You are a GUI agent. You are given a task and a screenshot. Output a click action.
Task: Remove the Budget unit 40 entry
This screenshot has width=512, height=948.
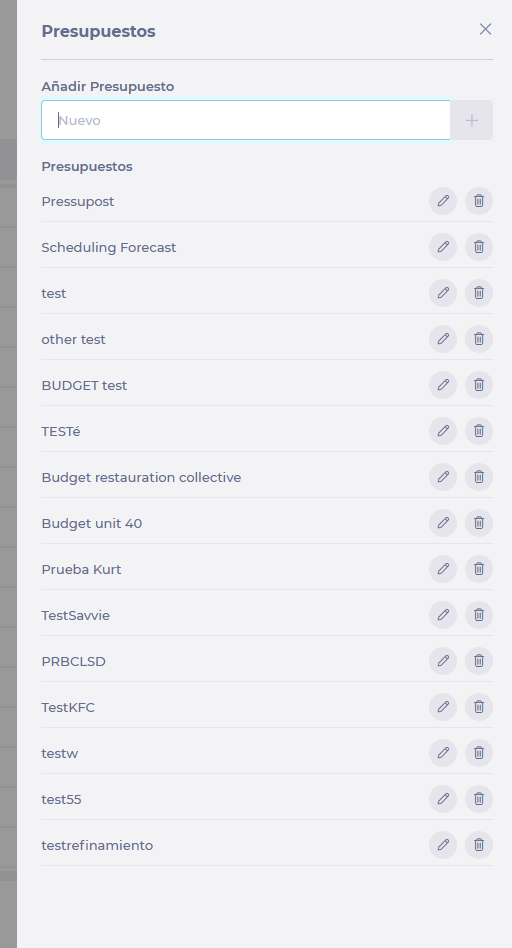479,522
